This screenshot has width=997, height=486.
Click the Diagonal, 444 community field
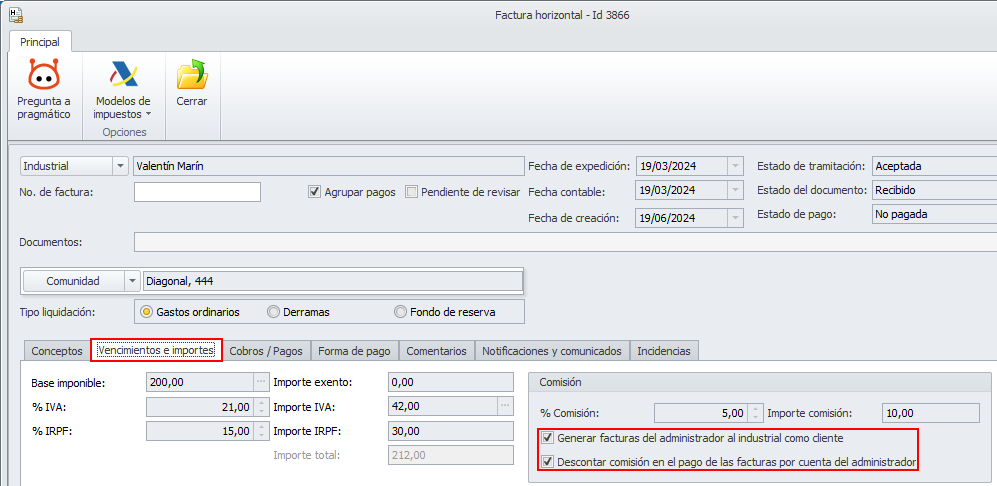pos(333,281)
